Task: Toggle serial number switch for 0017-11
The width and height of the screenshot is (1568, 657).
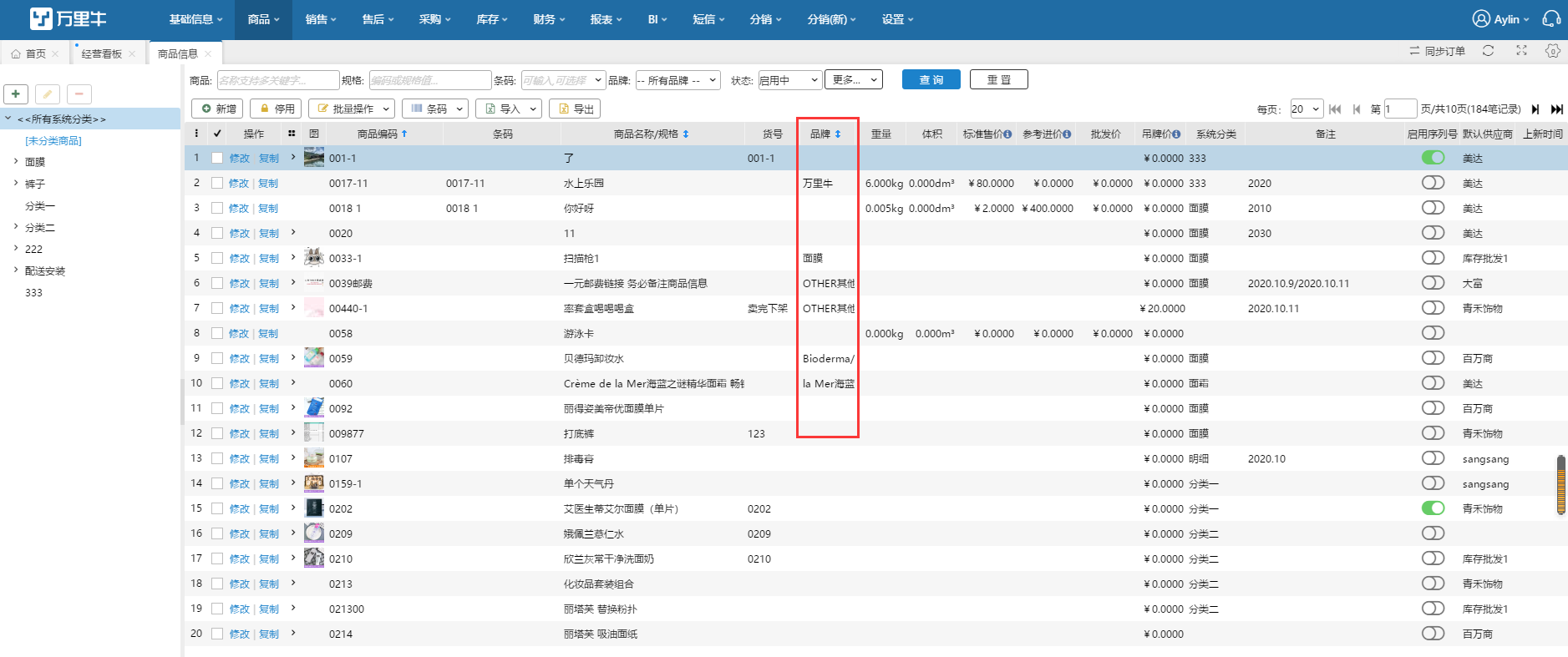Action: coord(1434,182)
